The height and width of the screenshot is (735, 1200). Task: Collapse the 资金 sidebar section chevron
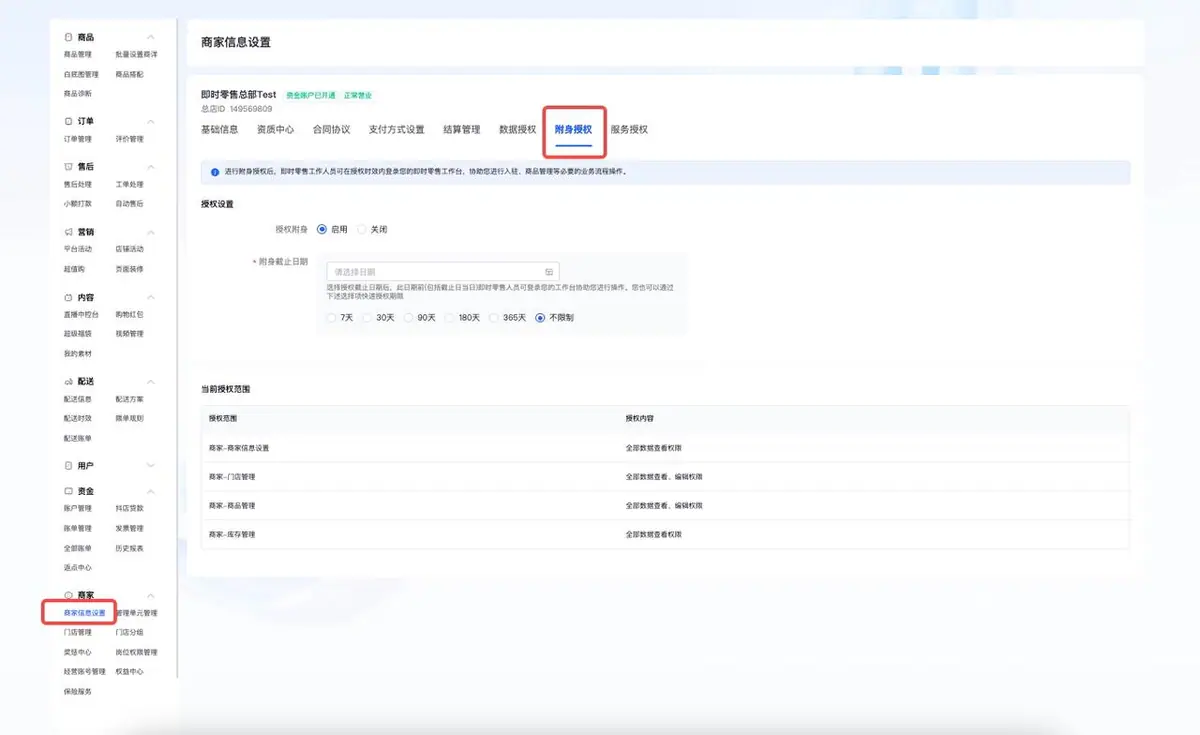[x=151, y=492]
